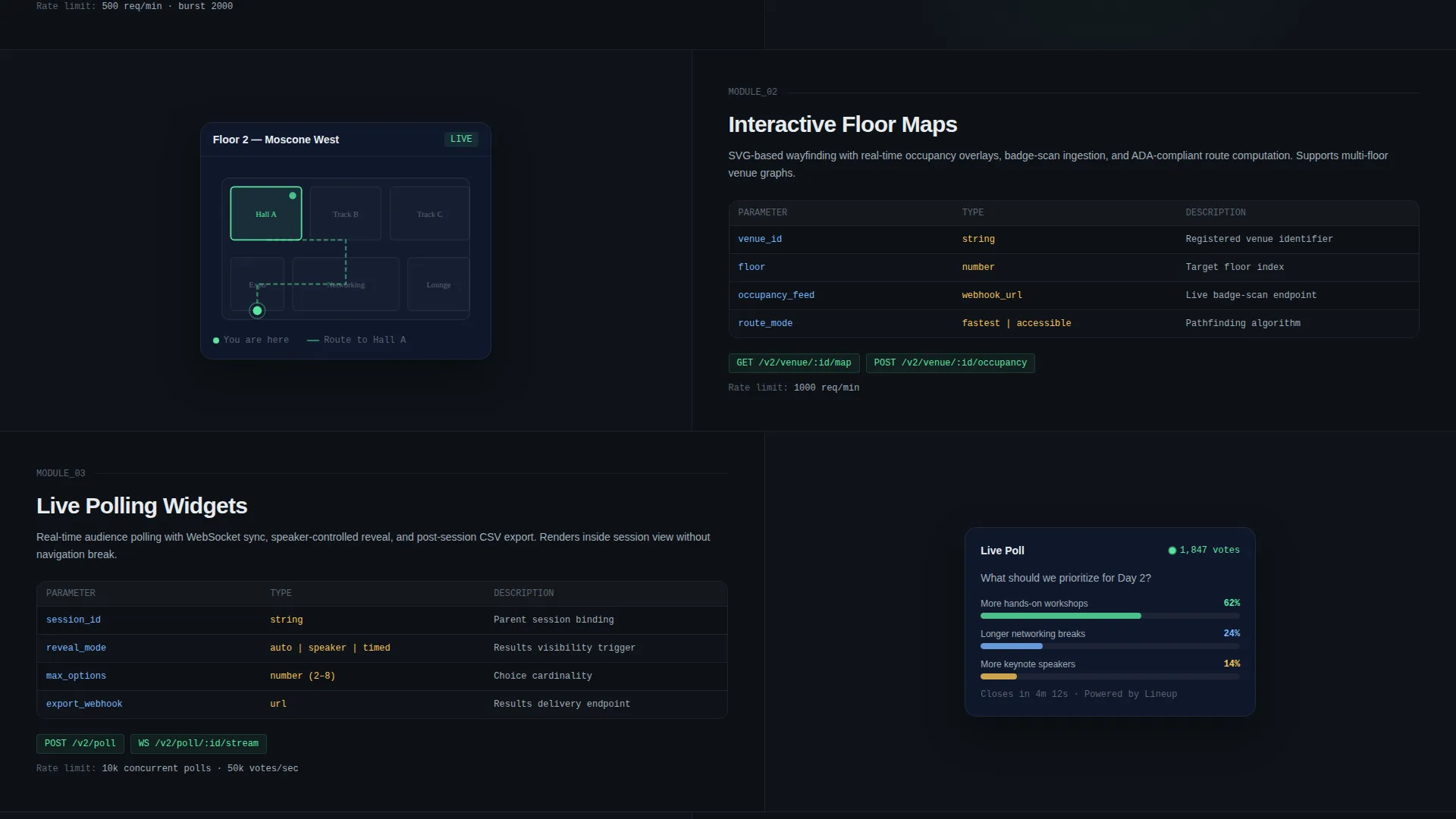
Task: Click WS /v2/poll/:id/stream endpoint badge
Action: 199,744
